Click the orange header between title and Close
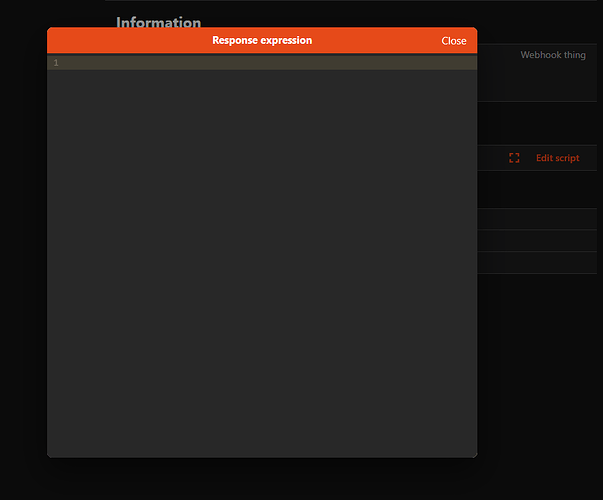The width and height of the screenshot is (603, 500). click(376, 40)
